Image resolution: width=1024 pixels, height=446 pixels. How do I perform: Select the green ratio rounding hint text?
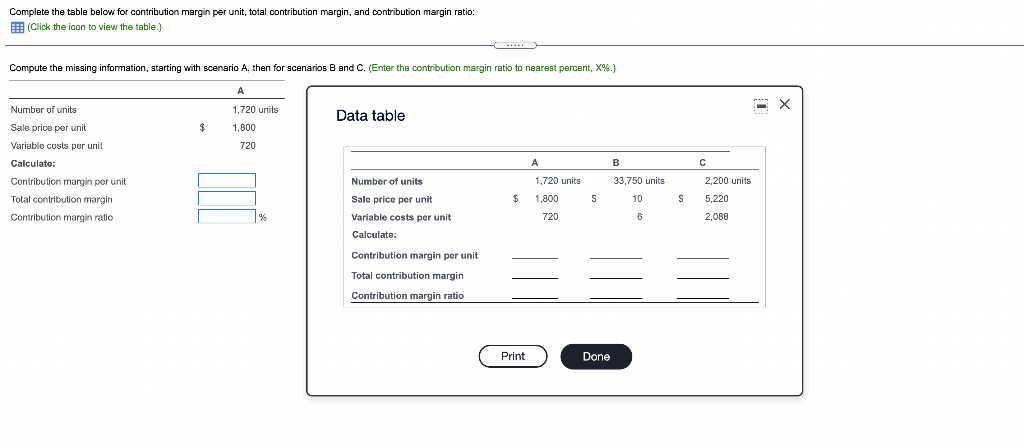(x=492, y=68)
